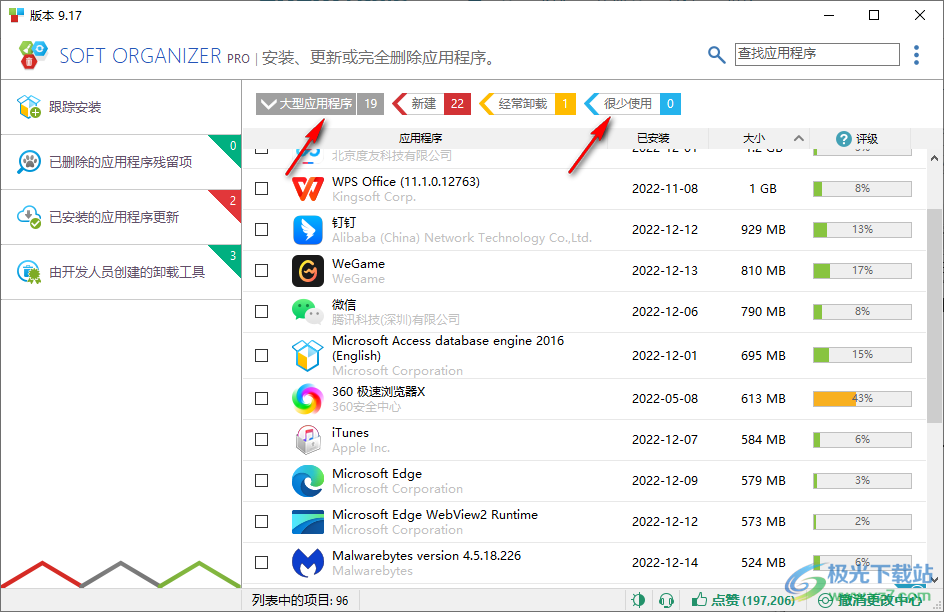The height and width of the screenshot is (612, 944).
Task: Click the Microsoft Access size 695 MB
Action: pos(763,355)
